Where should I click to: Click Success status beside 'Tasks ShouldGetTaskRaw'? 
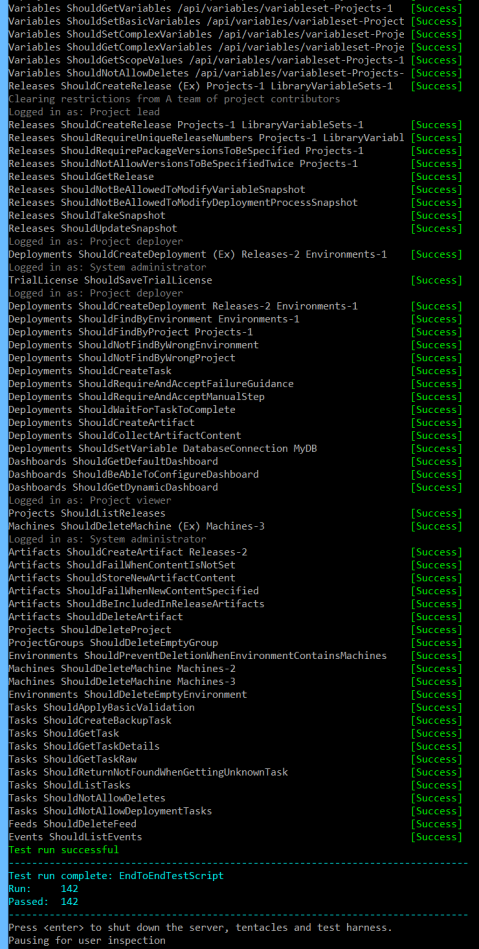(436, 759)
